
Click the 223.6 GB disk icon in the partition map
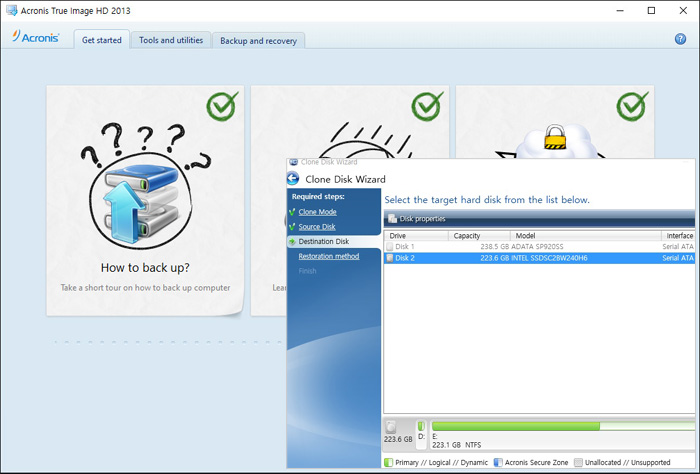[x=391, y=428]
